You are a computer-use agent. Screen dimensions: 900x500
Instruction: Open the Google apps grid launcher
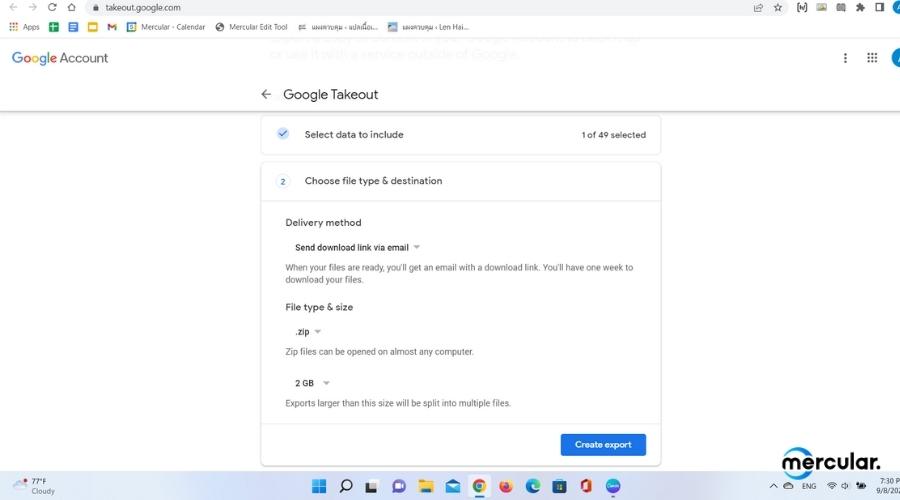[872, 58]
